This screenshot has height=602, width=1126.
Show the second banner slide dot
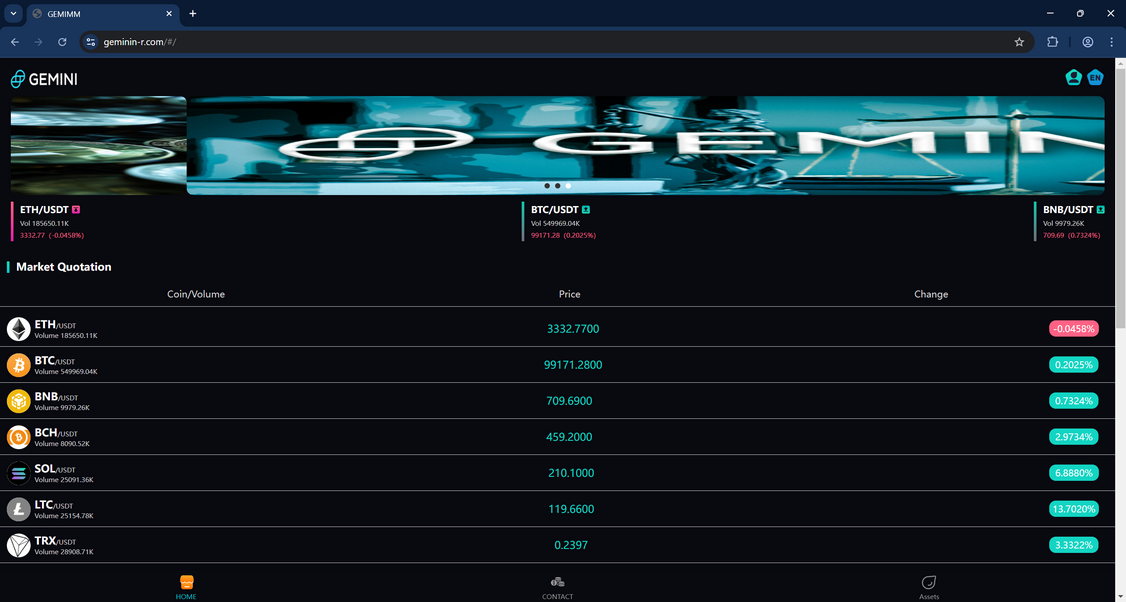557,185
